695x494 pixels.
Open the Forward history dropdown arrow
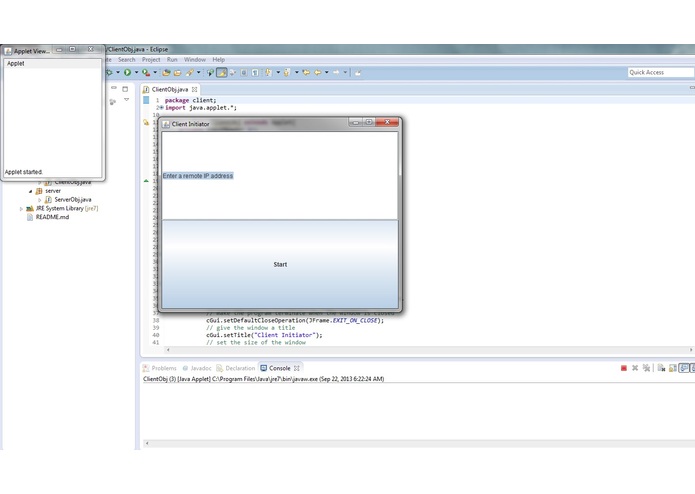click(345, 72)
